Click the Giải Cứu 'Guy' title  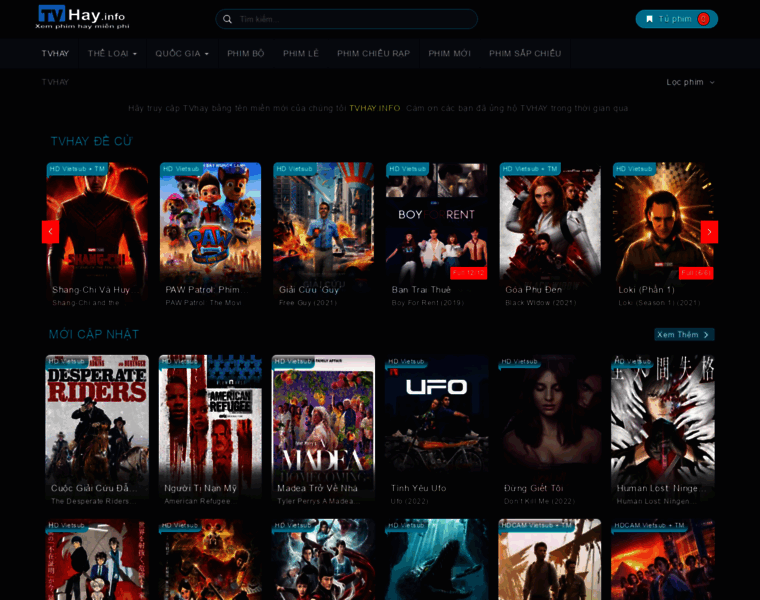[x=308, y=290]
